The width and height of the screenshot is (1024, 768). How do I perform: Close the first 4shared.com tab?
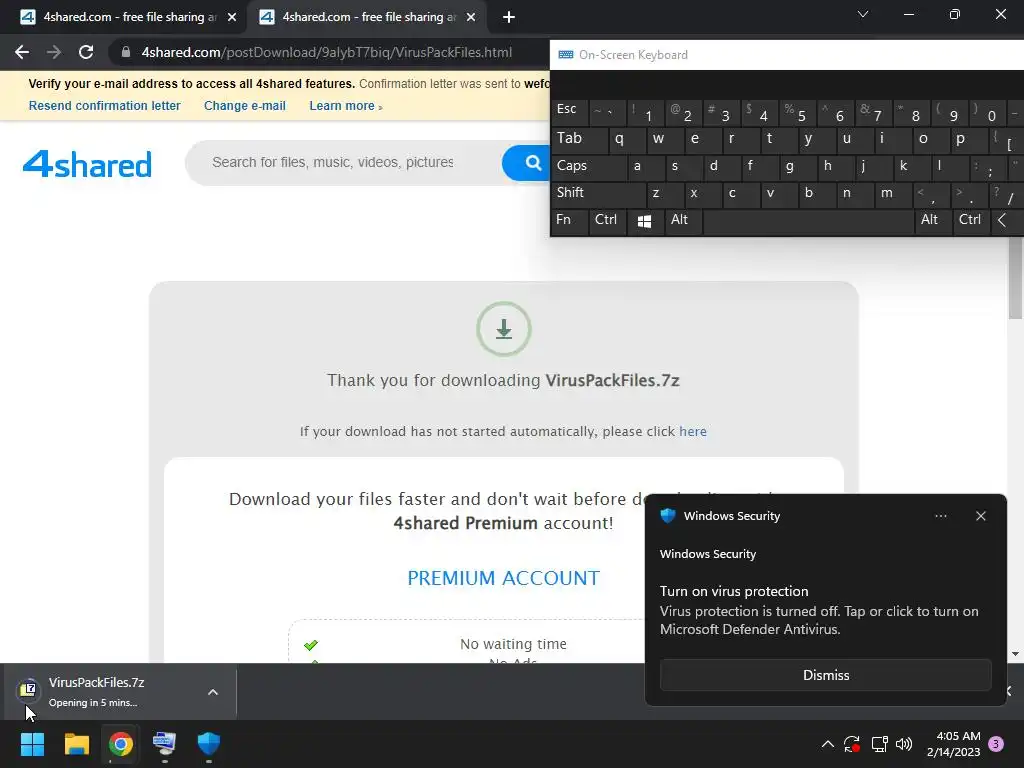pos(232,18)
